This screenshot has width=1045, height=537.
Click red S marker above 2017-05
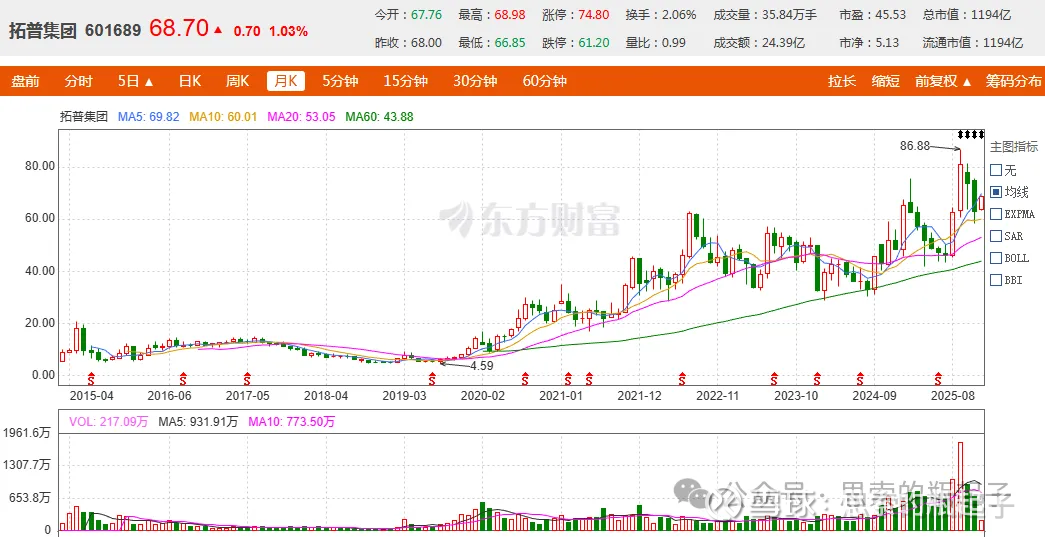click(247, 379)
